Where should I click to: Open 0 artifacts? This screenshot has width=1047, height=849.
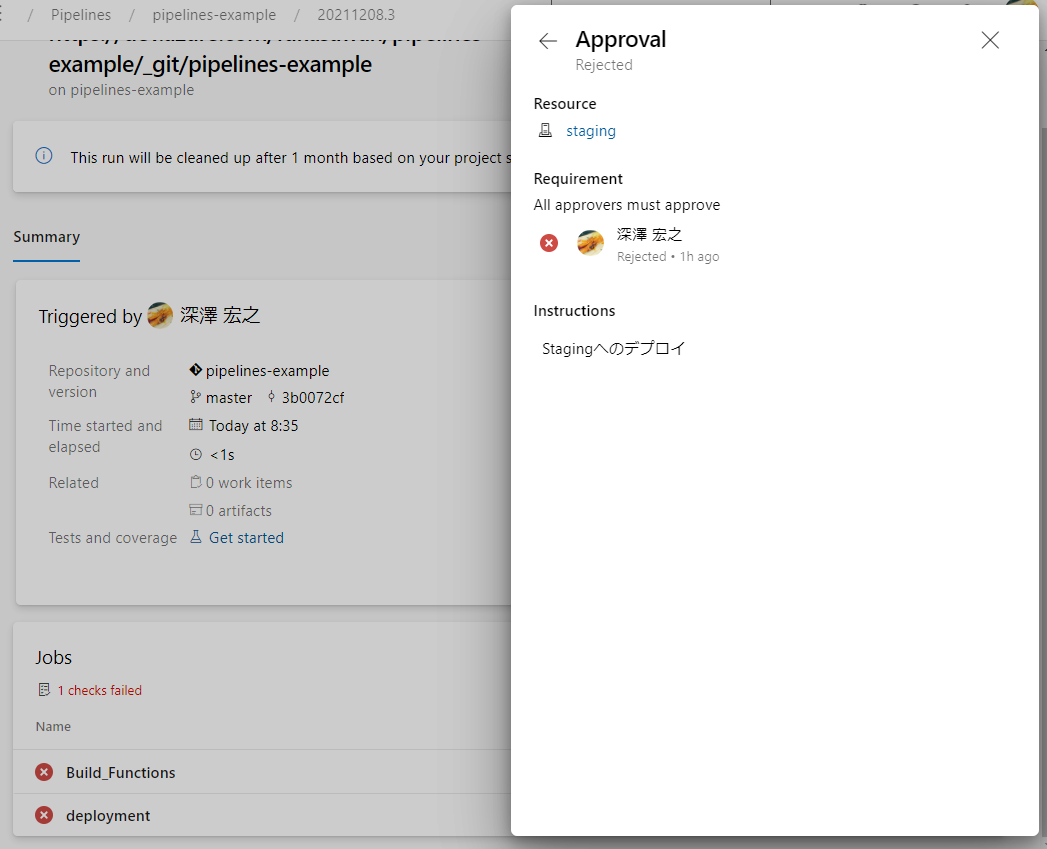coord(239,511)
